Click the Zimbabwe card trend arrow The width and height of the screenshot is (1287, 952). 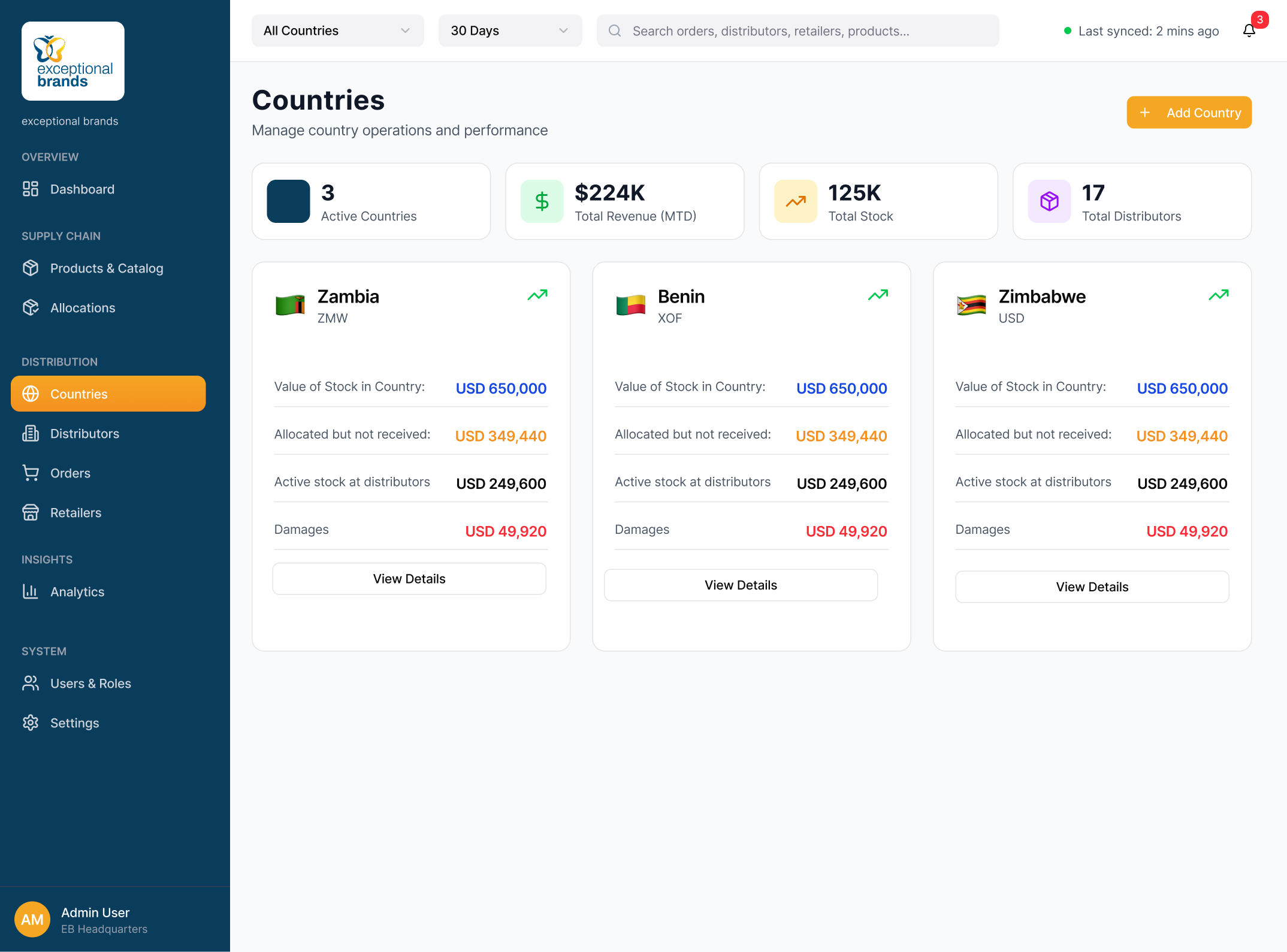1219,295
